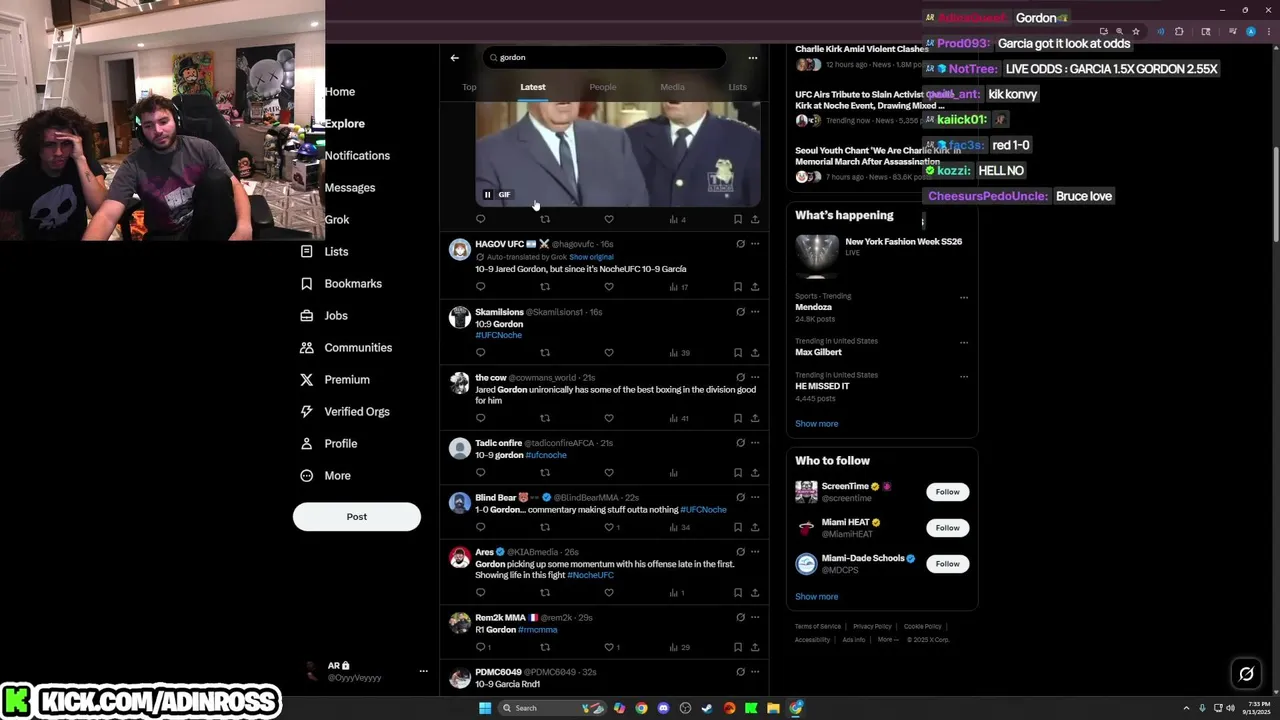This screenshot has width=1280, height=720.
Task: Open Grok explain icon on Skamilsions post
Action: (x=740, y=312)
